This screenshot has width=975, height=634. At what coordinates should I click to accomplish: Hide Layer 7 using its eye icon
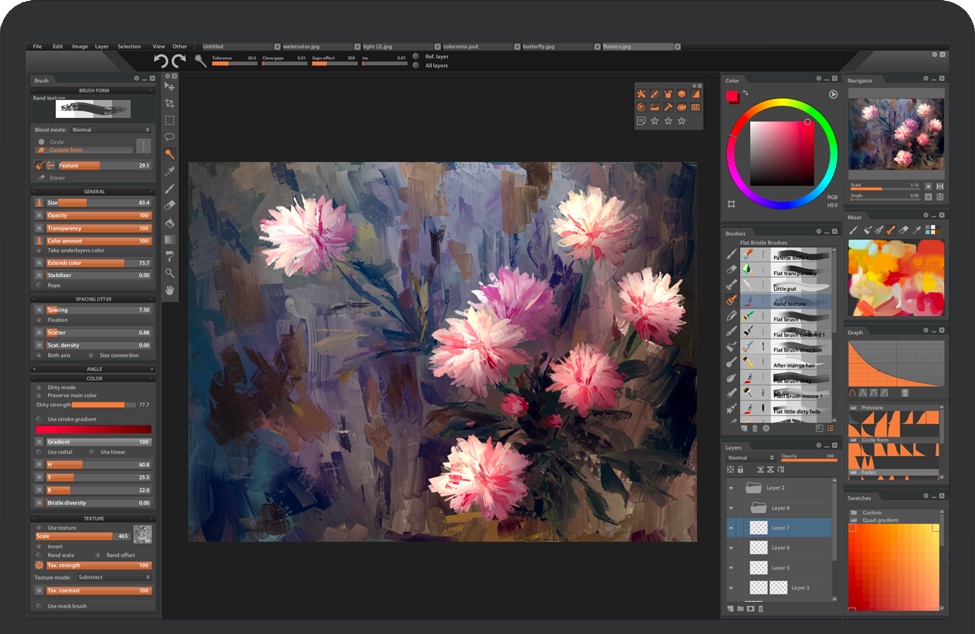pos(731,528)
